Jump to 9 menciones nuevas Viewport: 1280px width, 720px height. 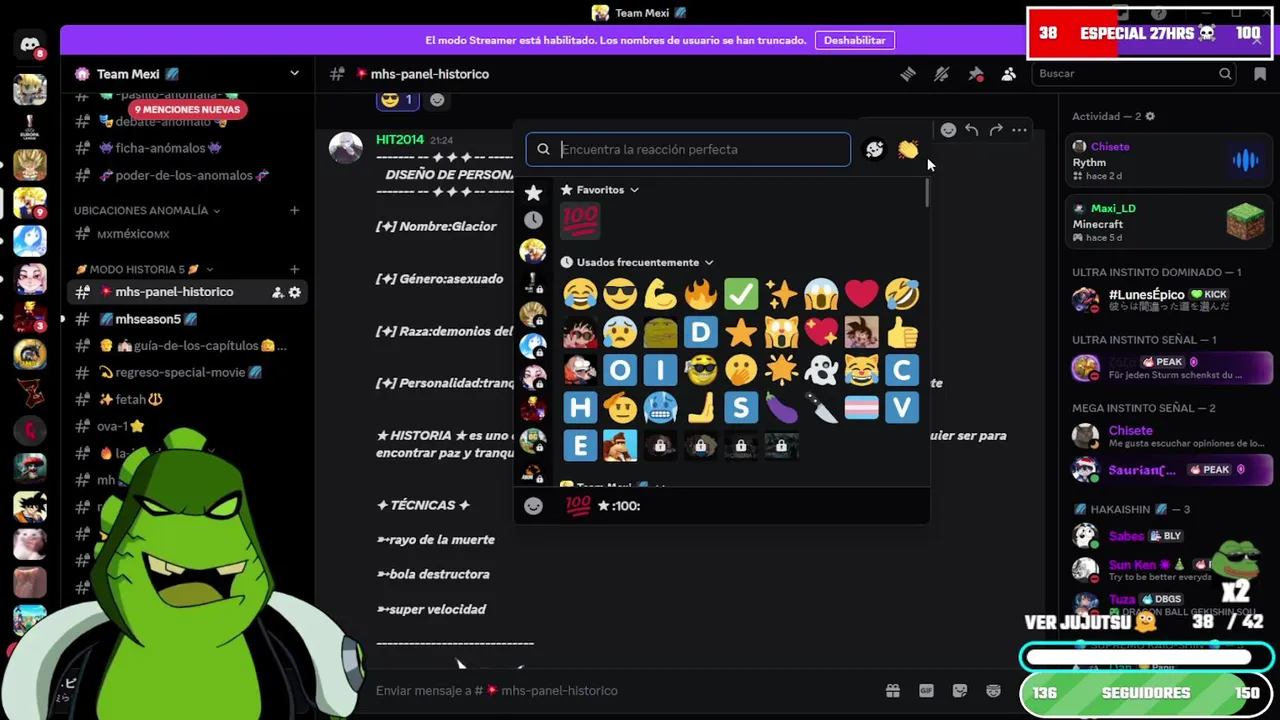pyautogui.click(x=188, y=109)
